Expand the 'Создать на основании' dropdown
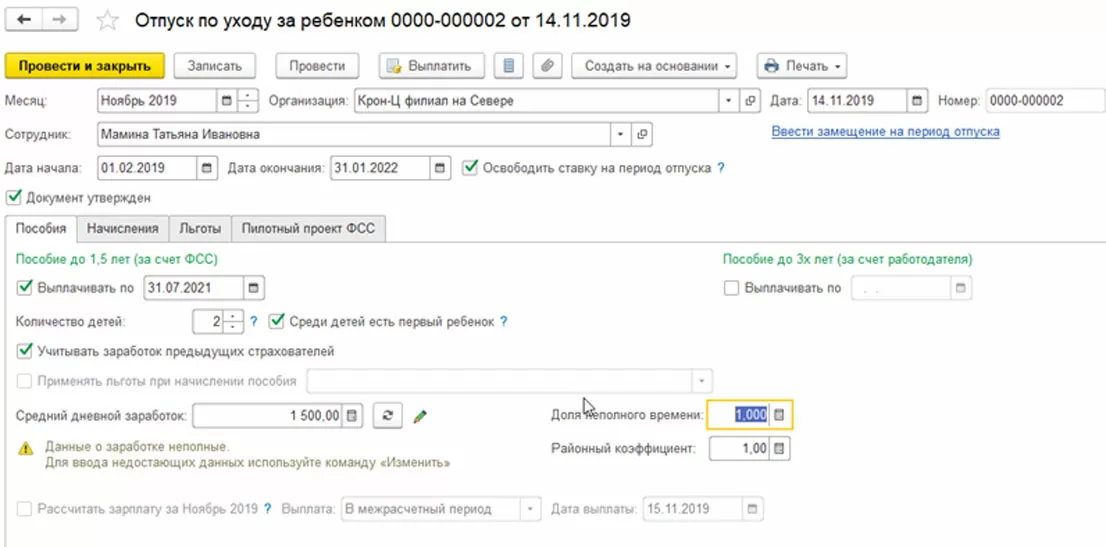The image size is (1106, 547). point(654,66)
